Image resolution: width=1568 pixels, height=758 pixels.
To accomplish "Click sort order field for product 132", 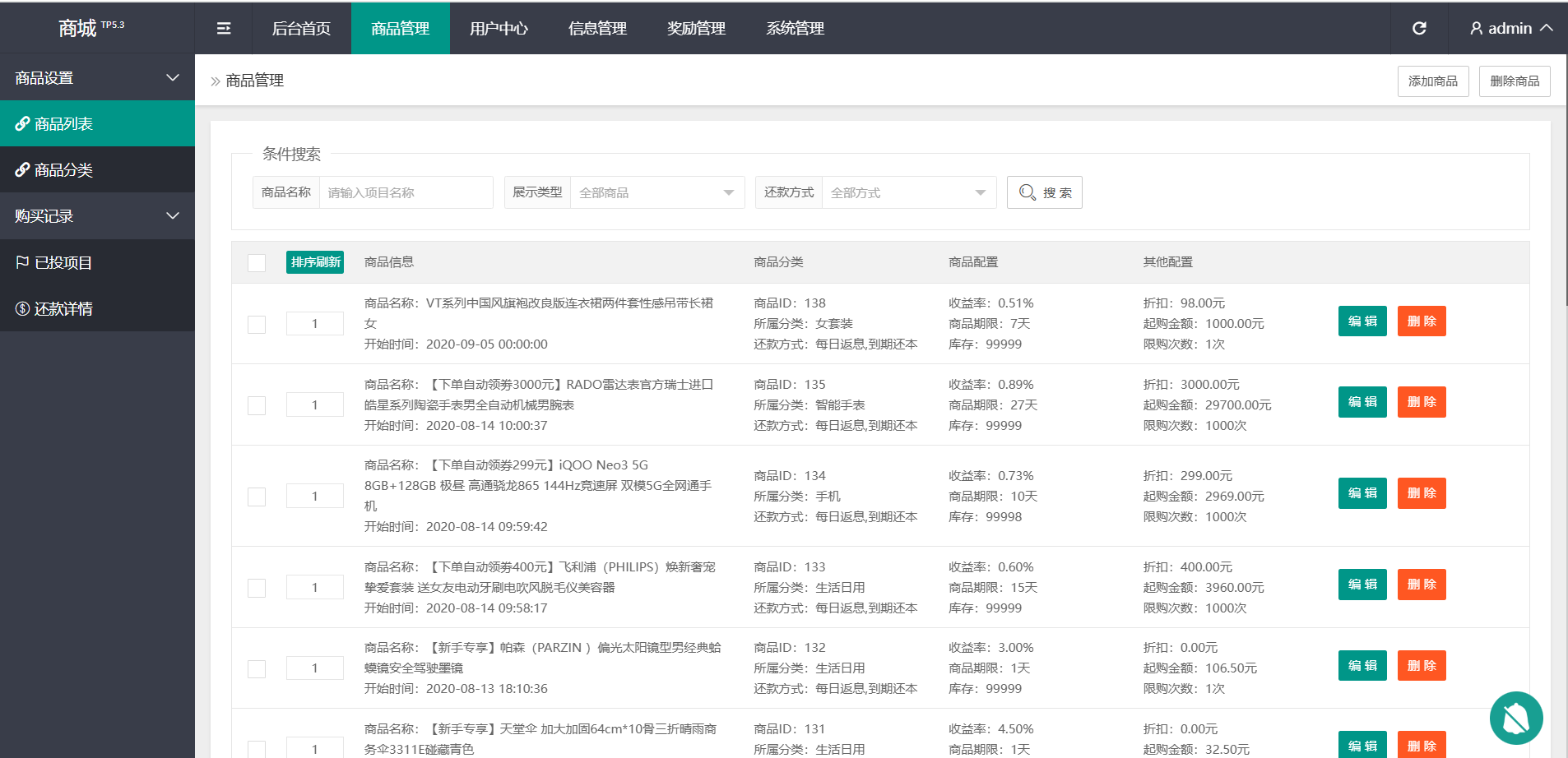I will coord(315,668).
